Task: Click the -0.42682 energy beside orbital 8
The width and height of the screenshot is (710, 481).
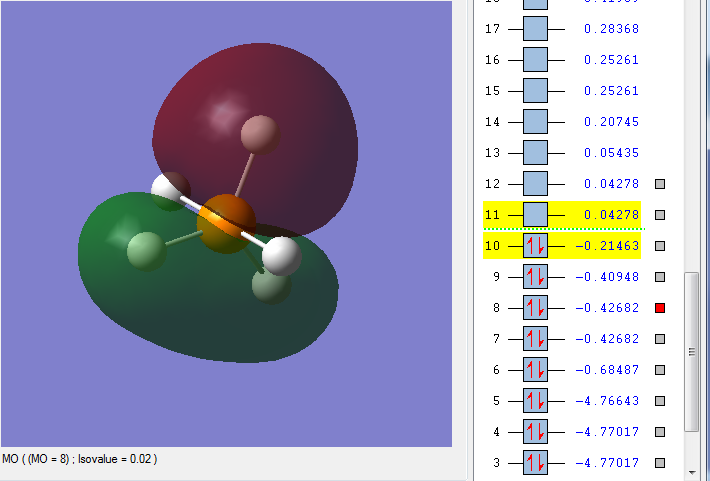Action: (607, 308)
